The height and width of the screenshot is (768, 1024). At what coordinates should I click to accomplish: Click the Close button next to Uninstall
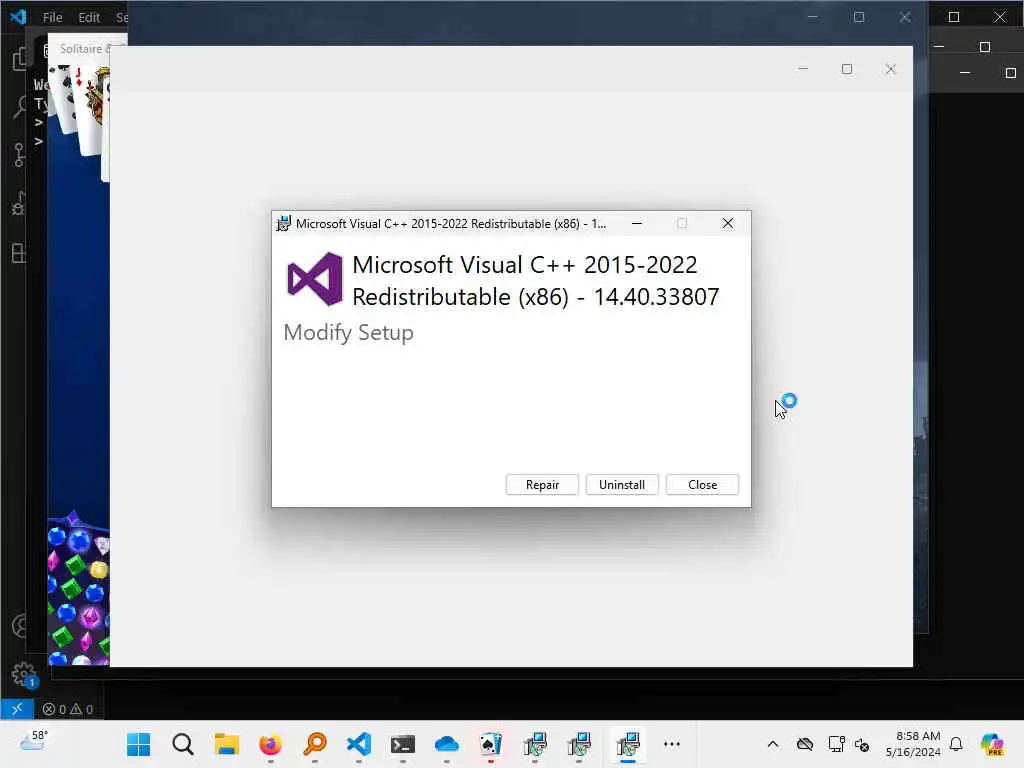pos(702,485)
